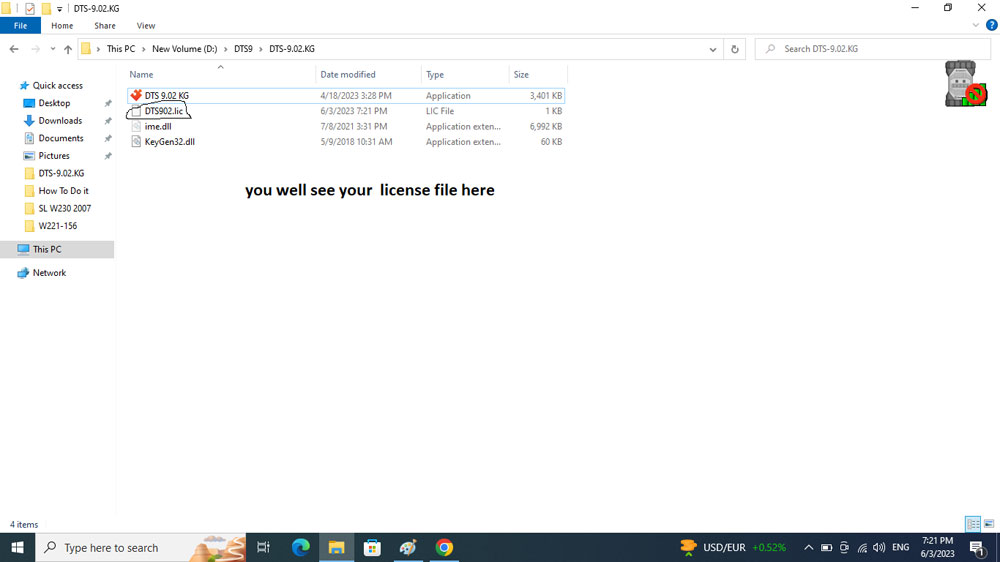Open Google Chrome from the taskbar
Screen dimensions: 1000x562
pyautogui.click(x=444, y=547)
